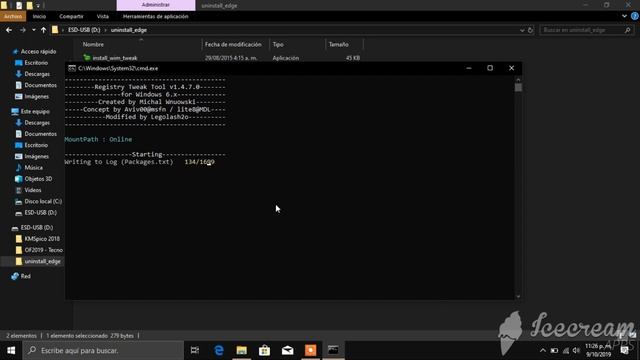The height and width of the screenshot is (360, 640).
Task: Click cmd scrollbar up arrow
Action: point(518,80)
